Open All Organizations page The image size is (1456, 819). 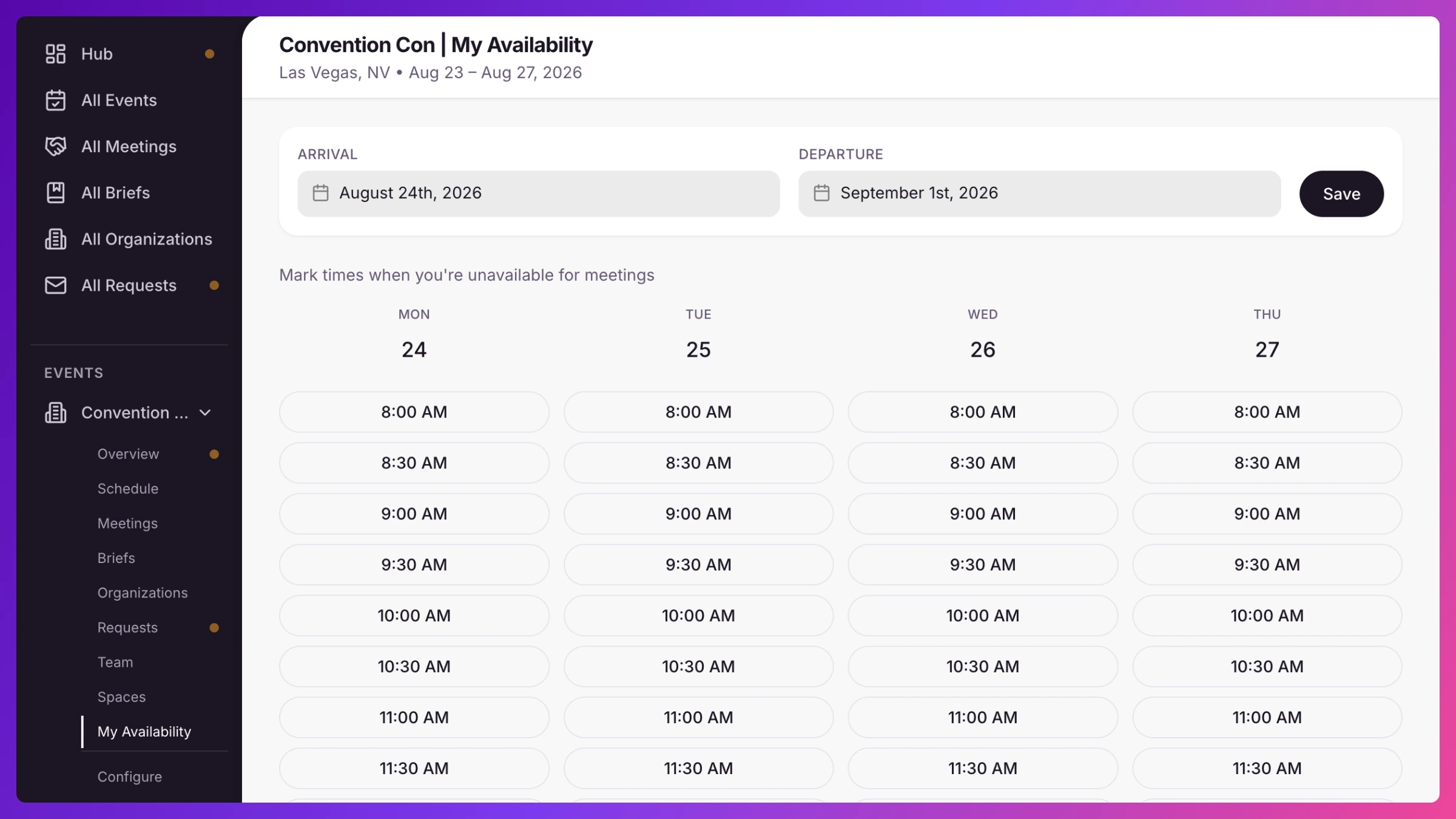tap(147, 239)
